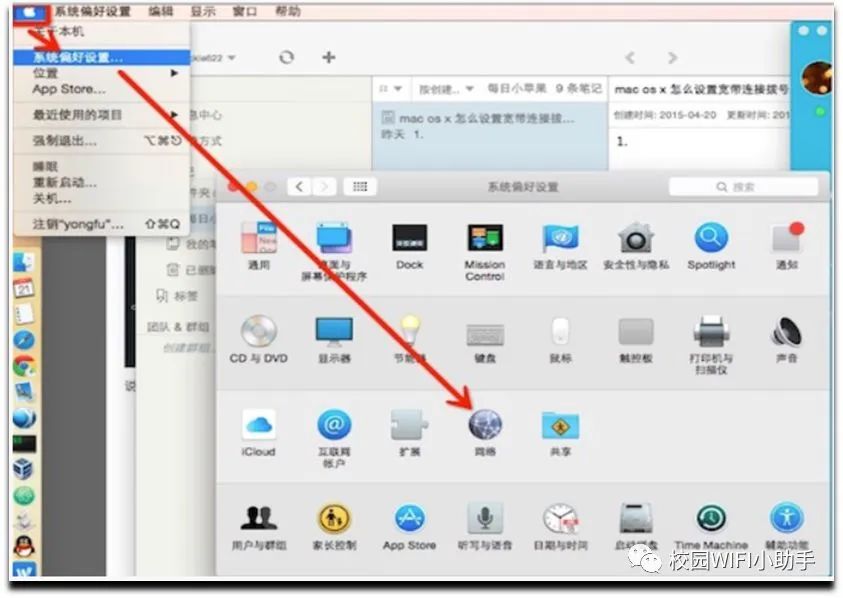Image resolution: width=843 pixels, height=598 pixels.
Task: Click next-note arrow in notes window
Action: pos(672,57)
